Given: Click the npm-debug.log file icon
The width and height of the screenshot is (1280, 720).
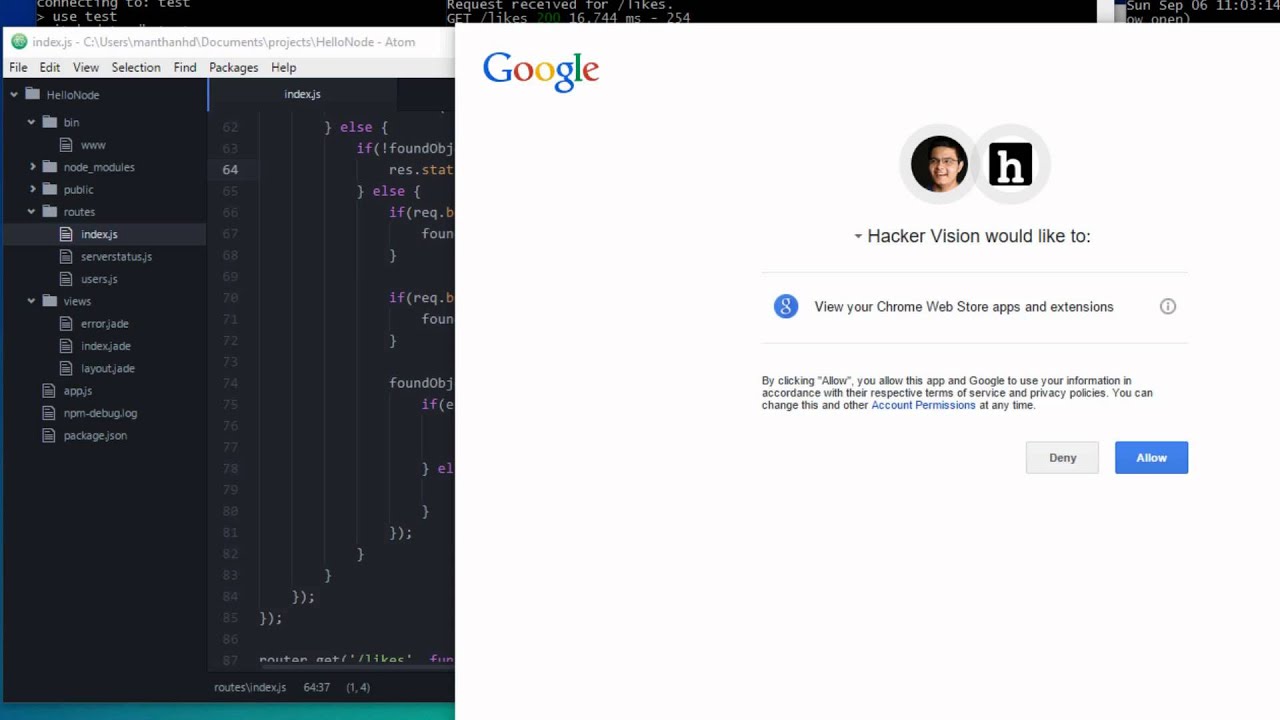Looking at the screenshot, I should click(x=49, y=413).
